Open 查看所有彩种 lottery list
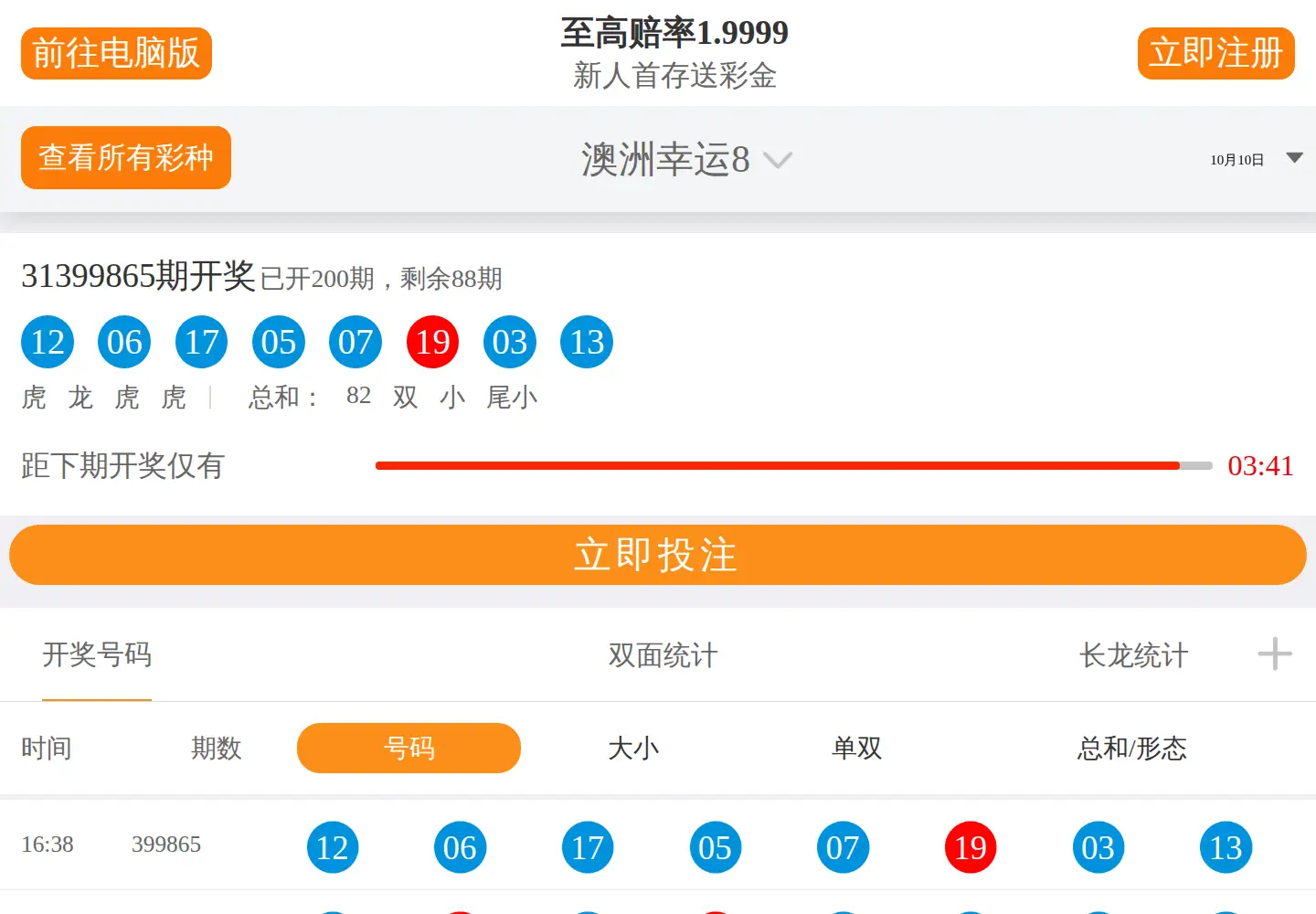The image size is (1316, 914). [x=126, y=157]
